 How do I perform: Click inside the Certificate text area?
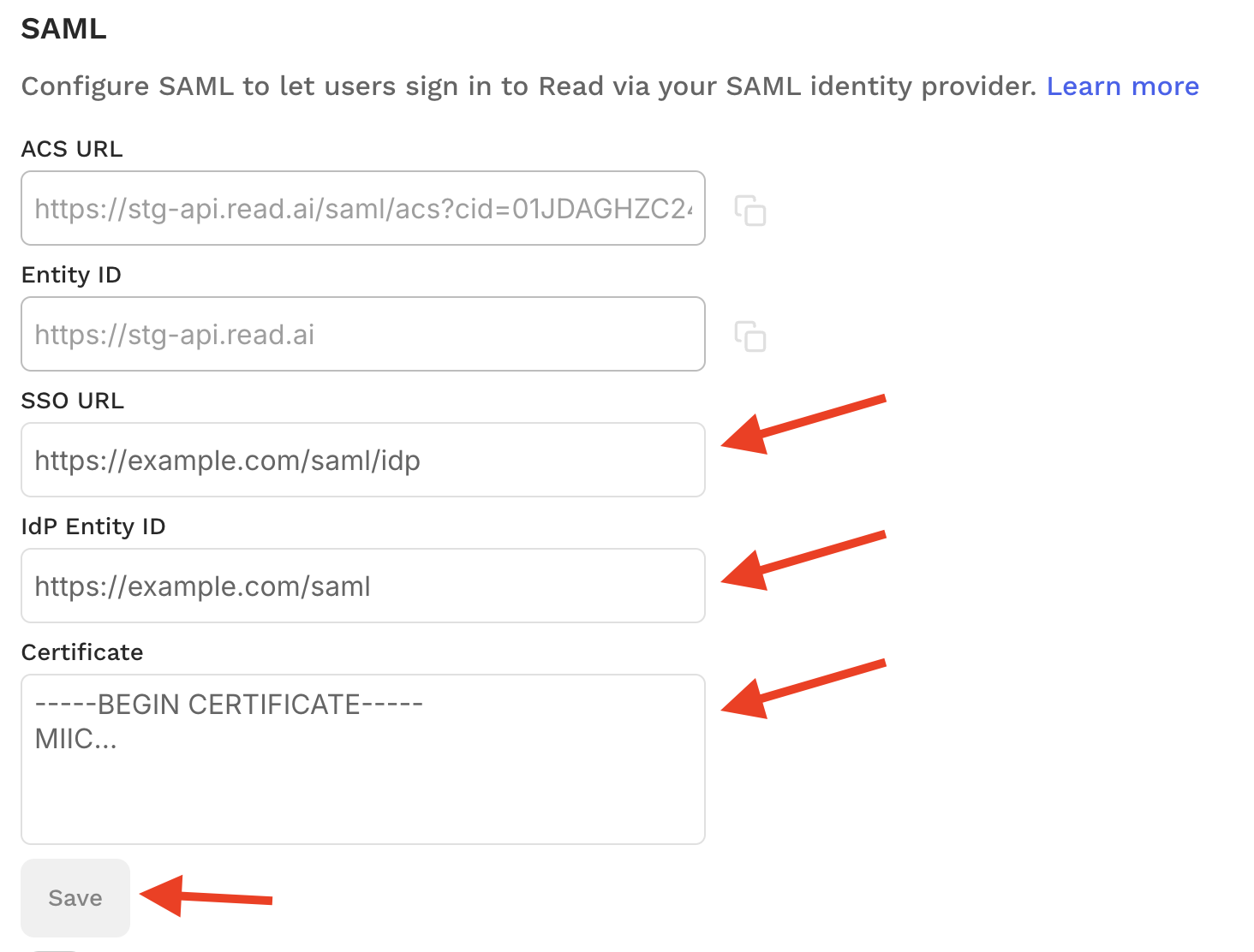[363, 759]
